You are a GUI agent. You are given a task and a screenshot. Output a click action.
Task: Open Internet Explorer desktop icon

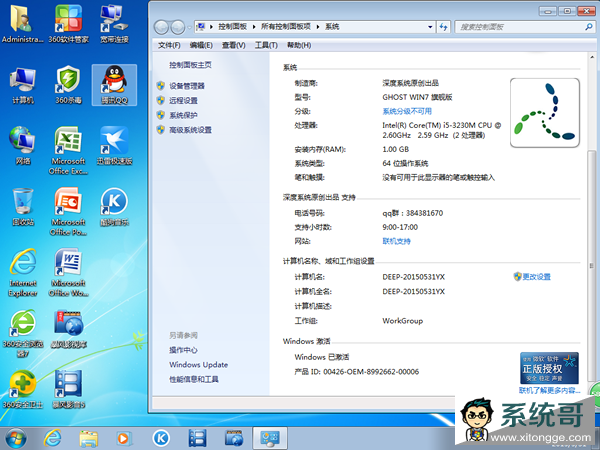23,273
